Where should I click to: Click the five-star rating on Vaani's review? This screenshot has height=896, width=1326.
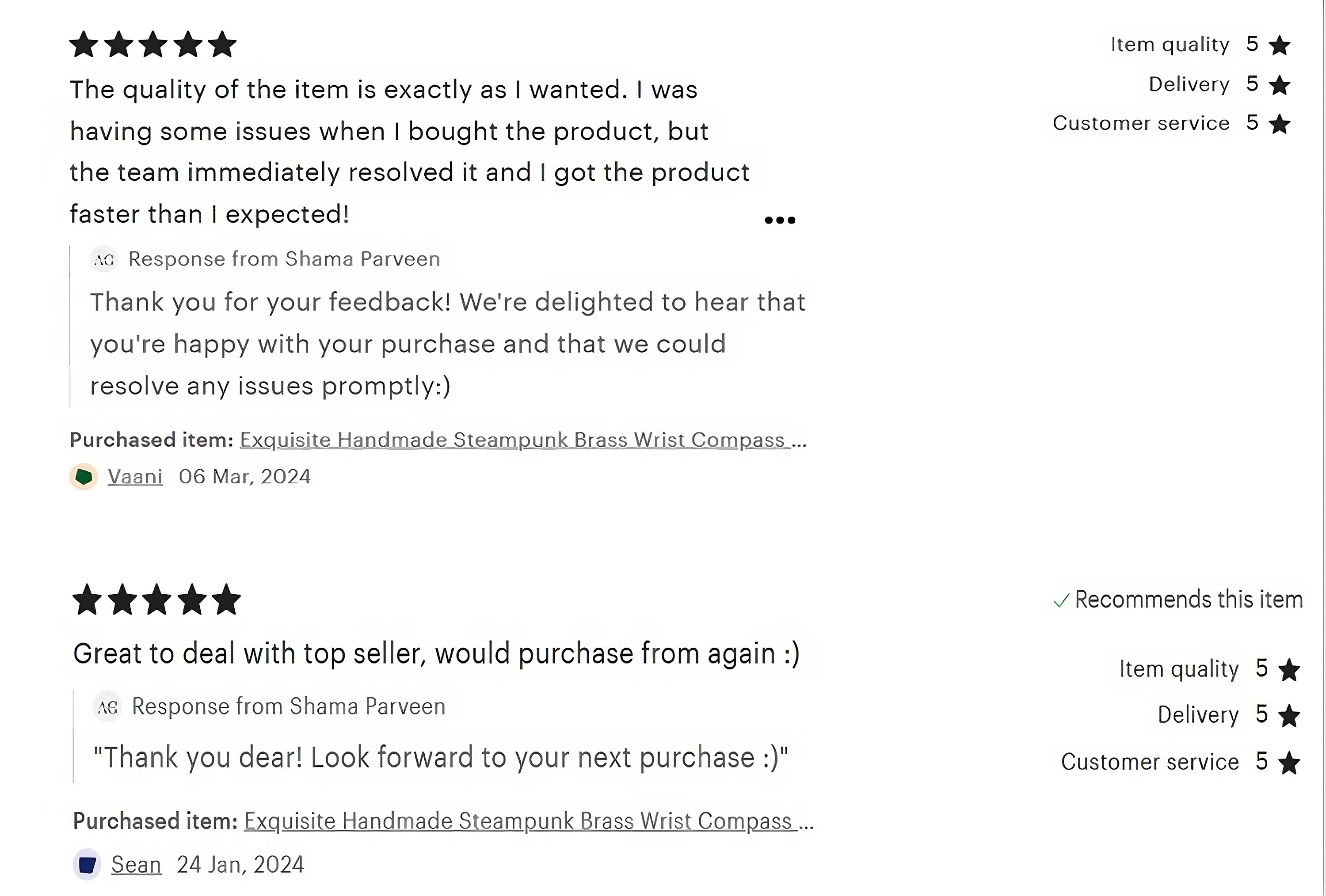153,45
